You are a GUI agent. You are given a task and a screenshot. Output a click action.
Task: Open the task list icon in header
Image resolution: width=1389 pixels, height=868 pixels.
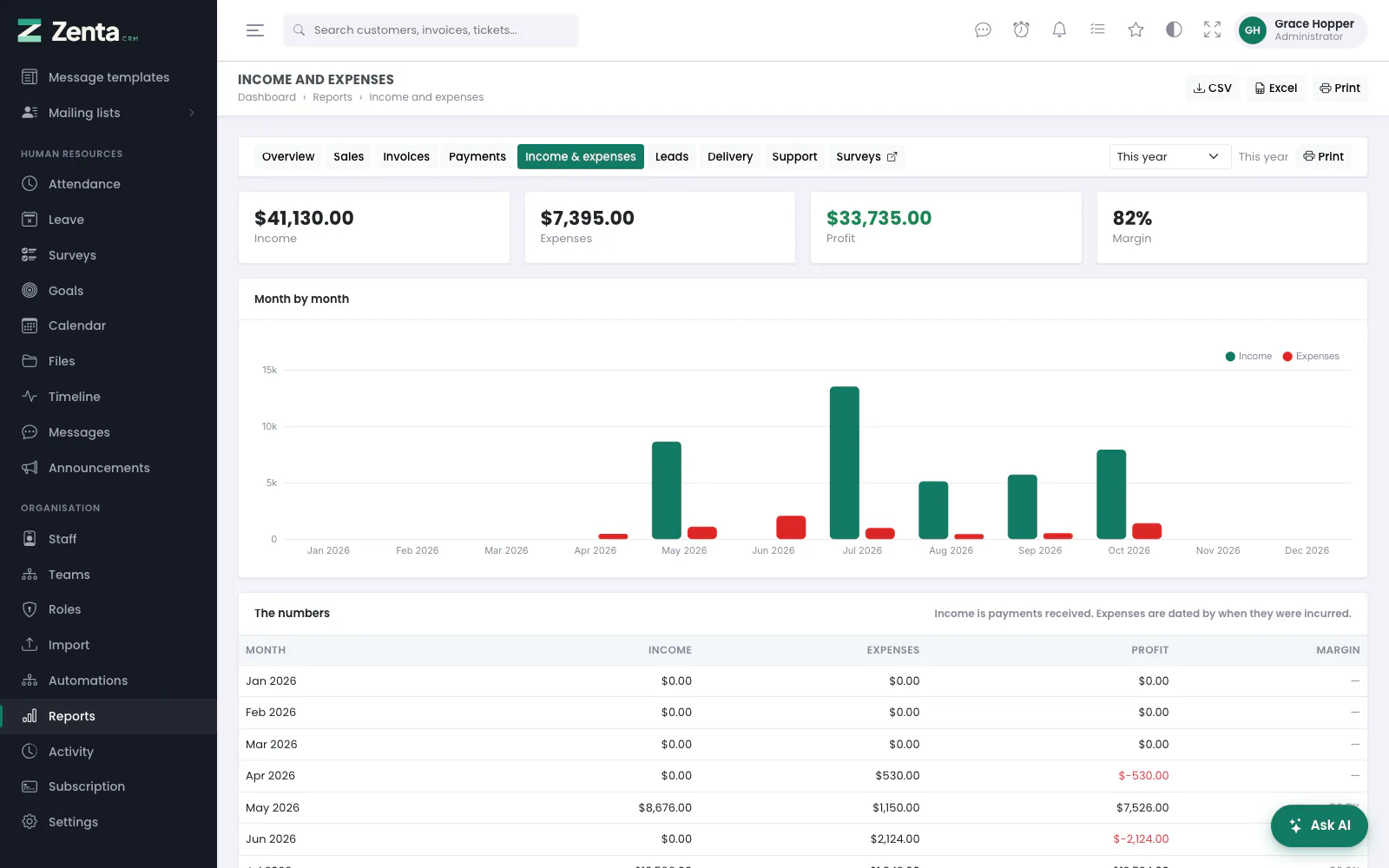(x=1097, y=30)
